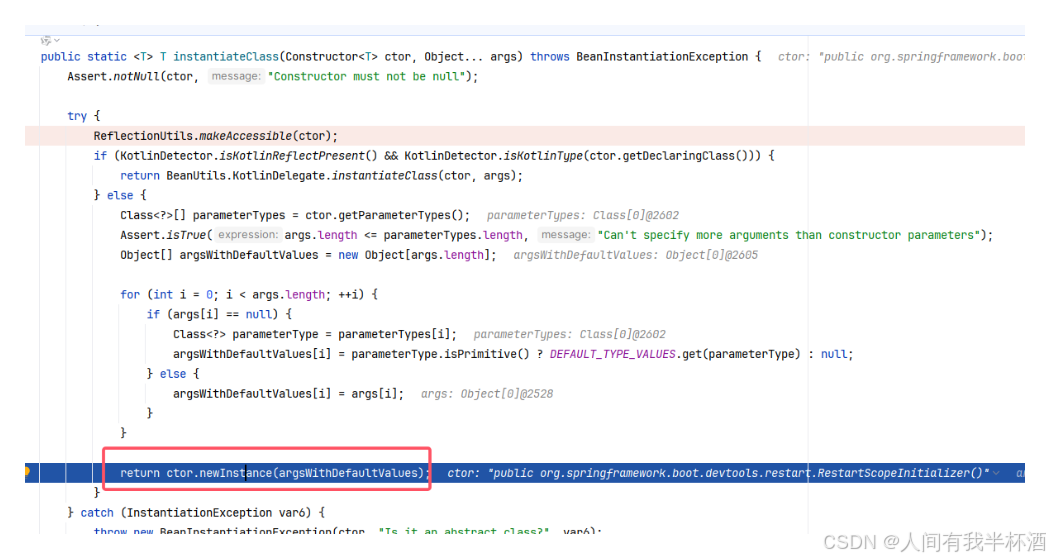Click the getParameterTypes method call

coord(394,216)
